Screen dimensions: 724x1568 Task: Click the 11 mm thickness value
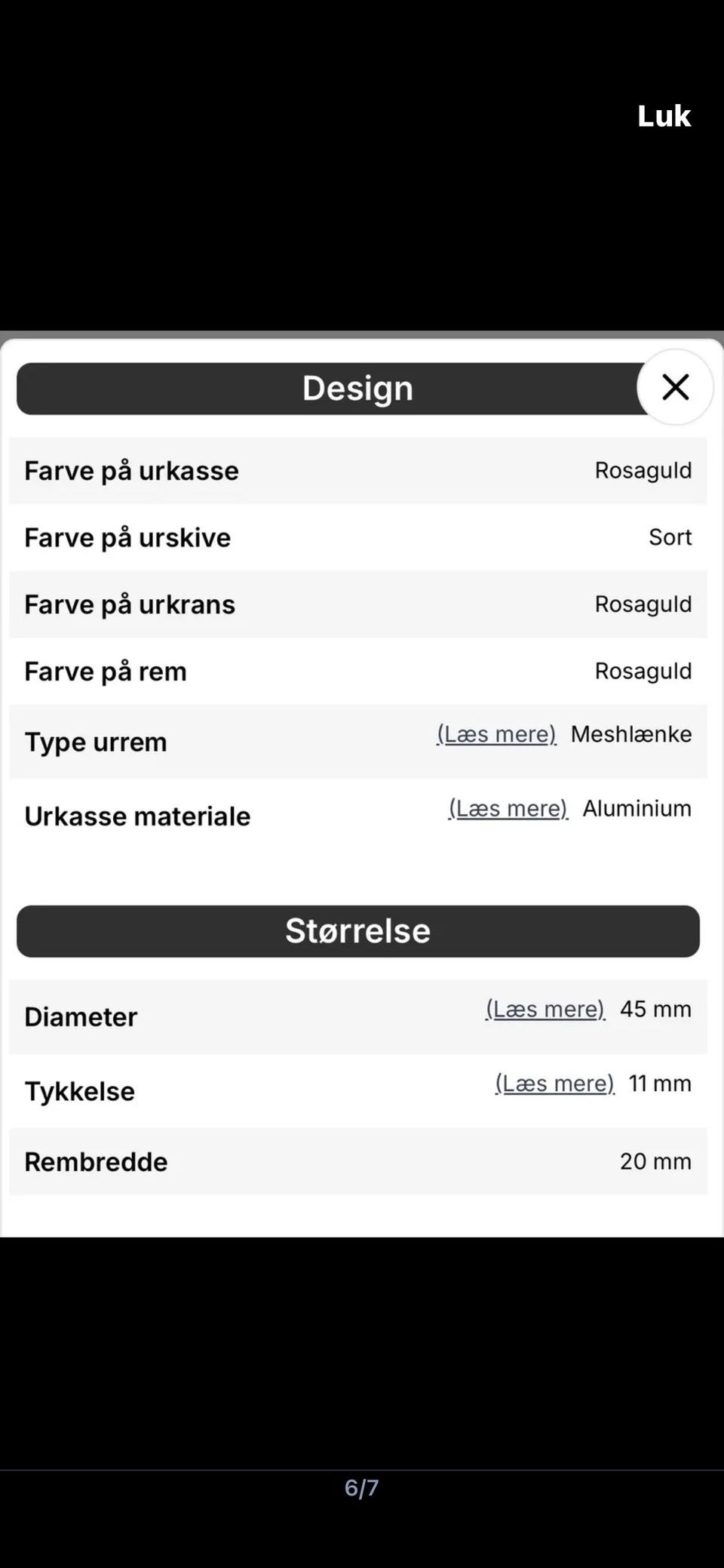[660, 1084]
